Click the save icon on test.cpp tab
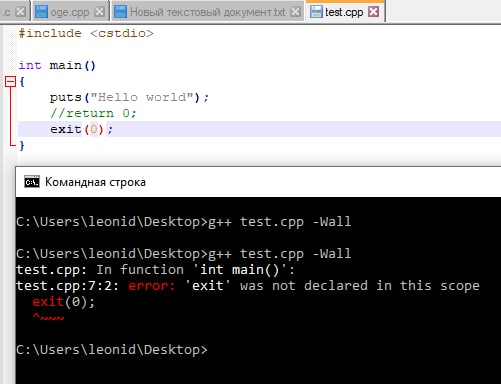Viewport: 501px width, 384px height. tap(316, 12)
